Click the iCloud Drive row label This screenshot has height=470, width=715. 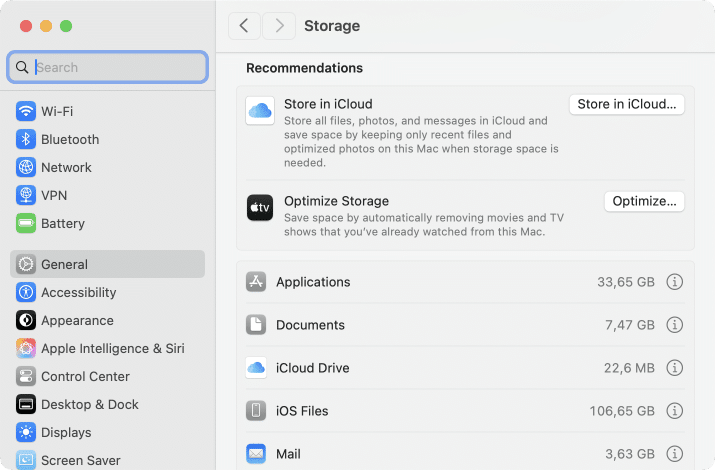click(x=312, y=368)
